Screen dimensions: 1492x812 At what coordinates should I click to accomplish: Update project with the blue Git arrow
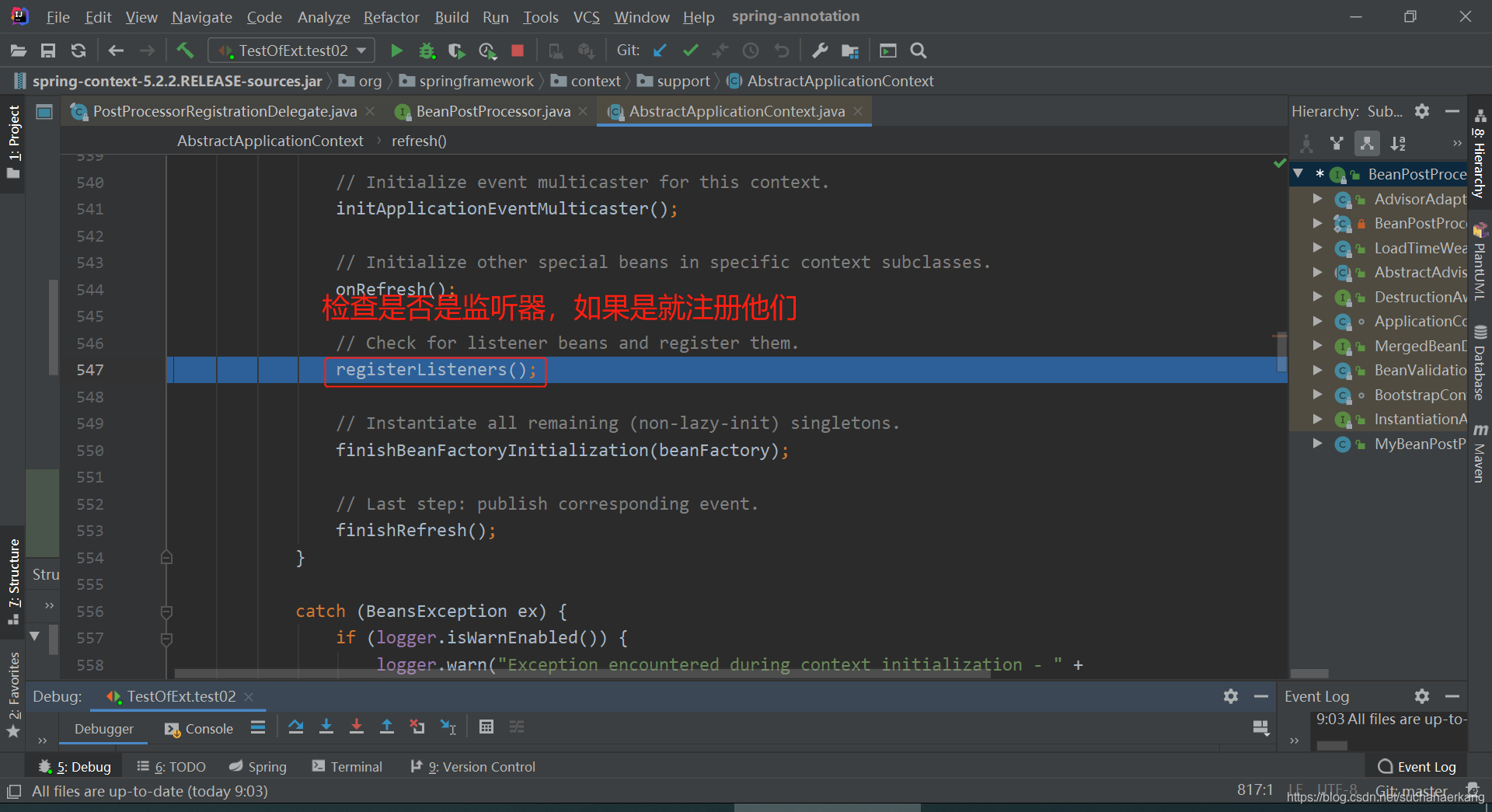coord(660,51)
